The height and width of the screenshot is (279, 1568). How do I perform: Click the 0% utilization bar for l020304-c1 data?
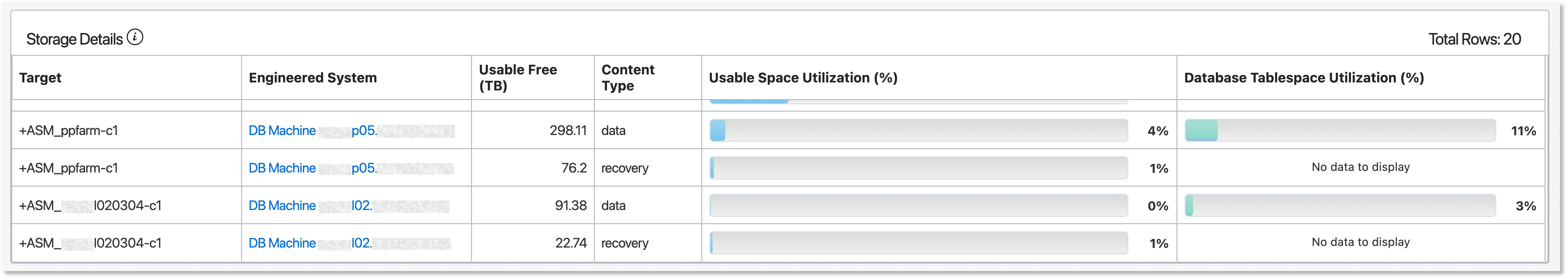point(919,205)
